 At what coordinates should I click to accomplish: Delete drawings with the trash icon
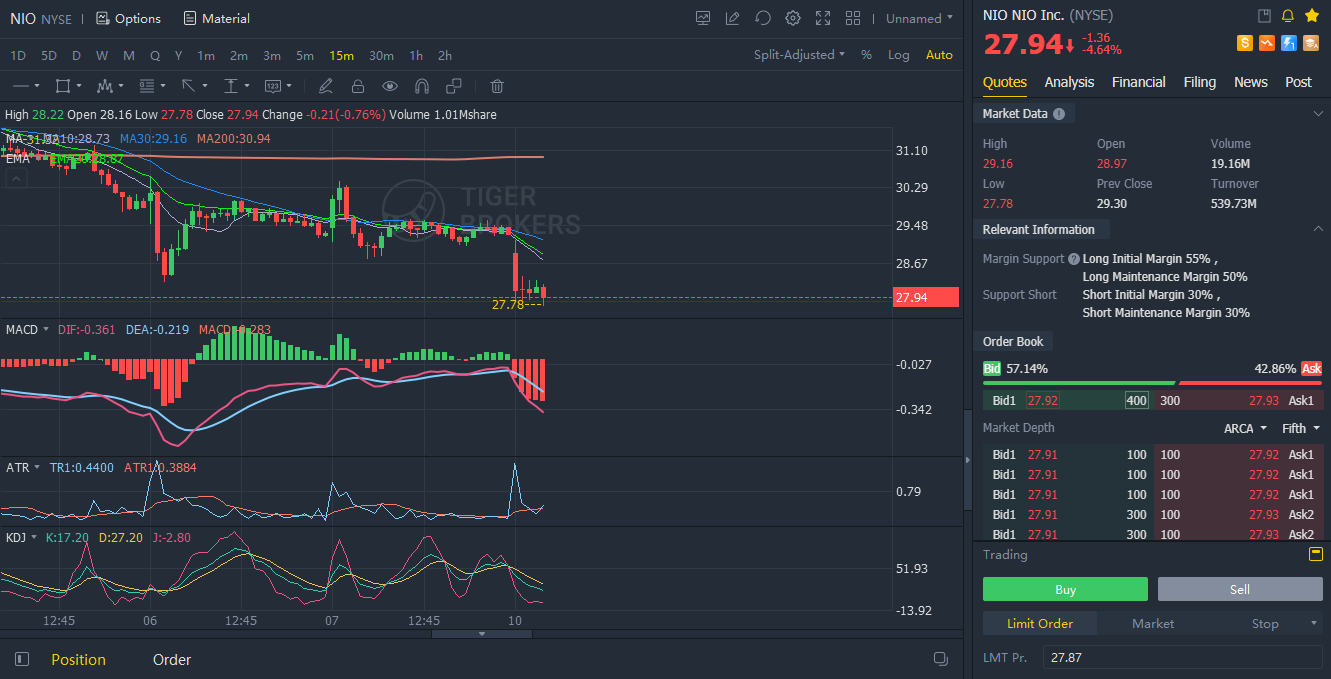[497, 86]
